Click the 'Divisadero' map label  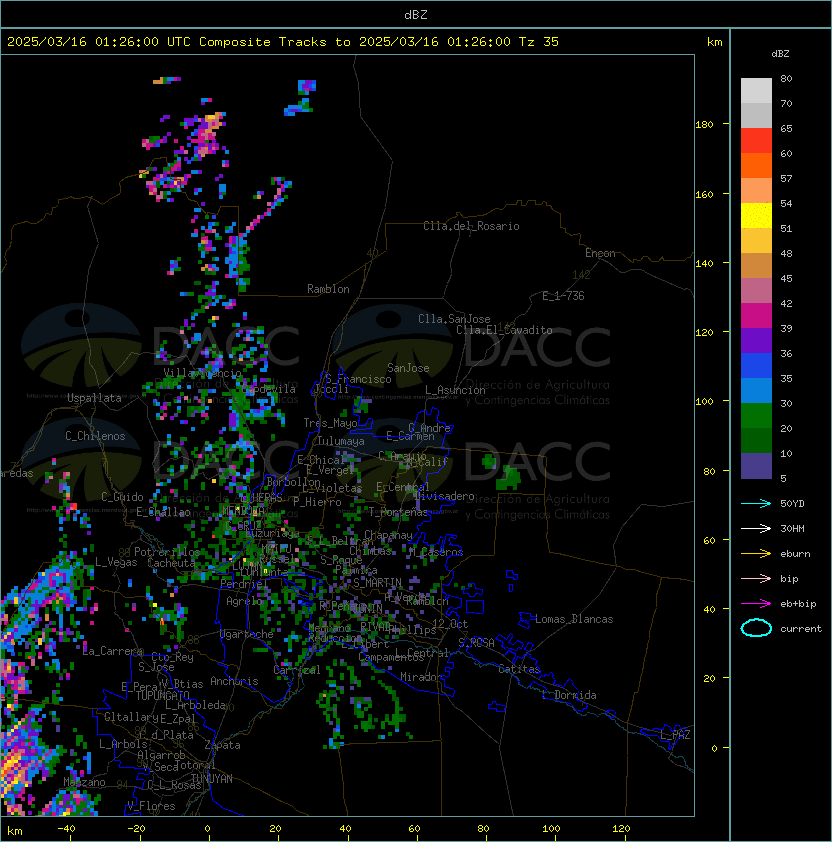[444, 496]
